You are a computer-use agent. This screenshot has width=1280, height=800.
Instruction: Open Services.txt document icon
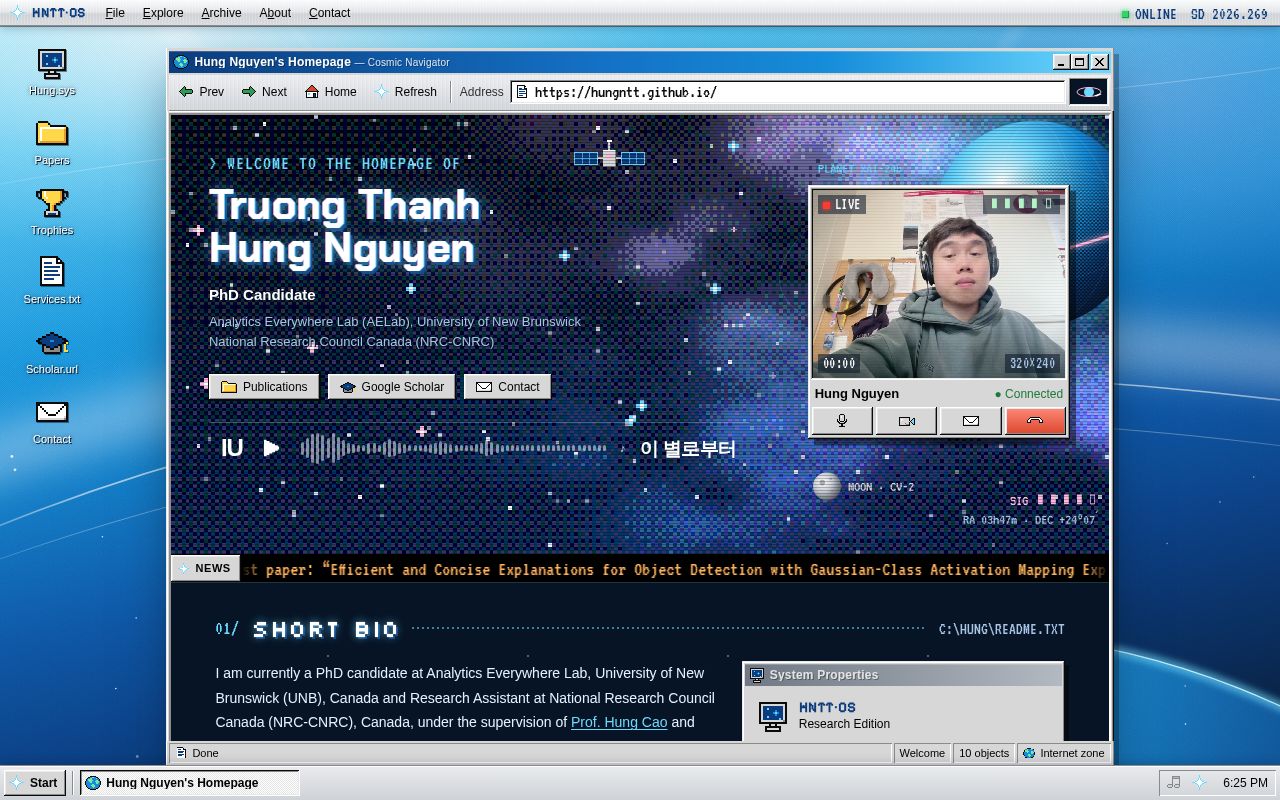52,282
